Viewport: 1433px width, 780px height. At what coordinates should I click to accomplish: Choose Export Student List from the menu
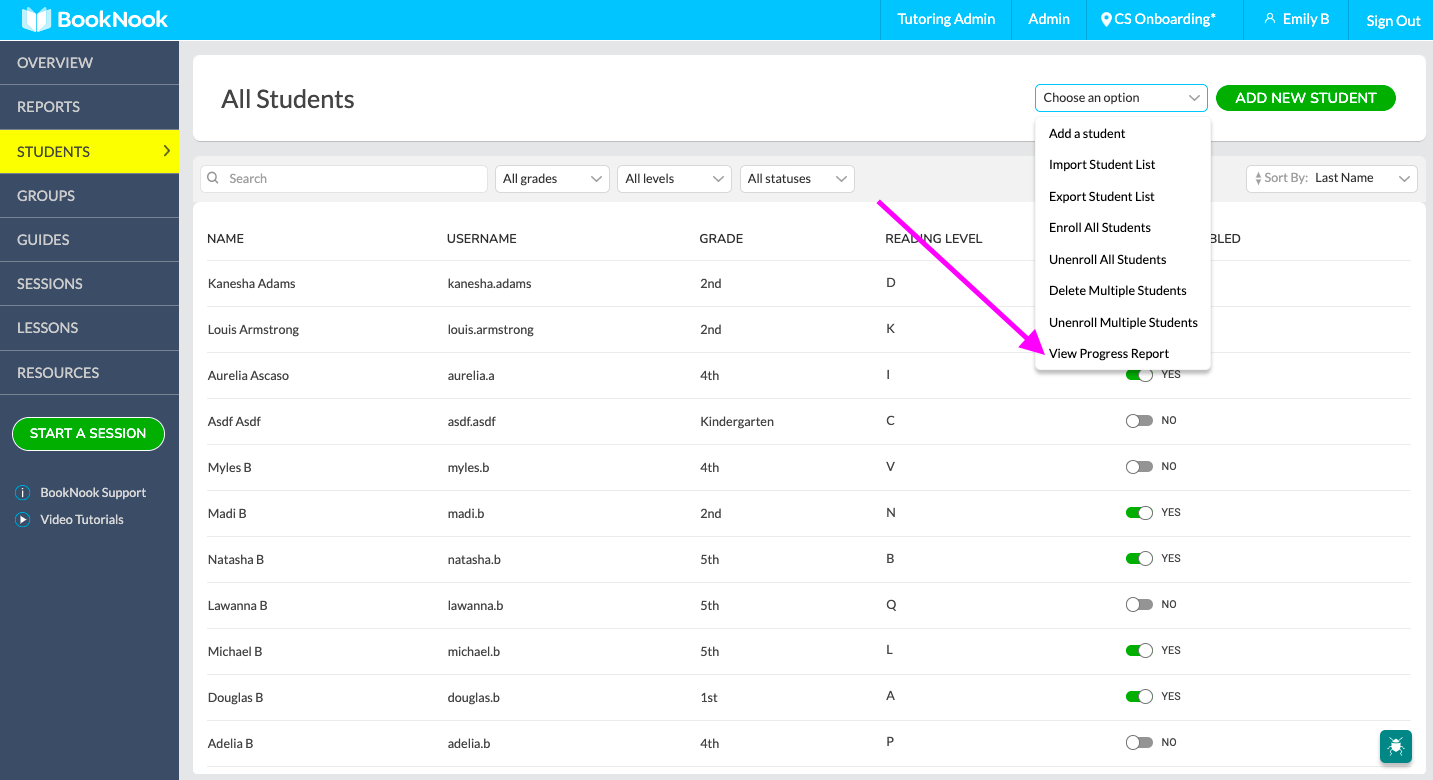[1101, 196]
